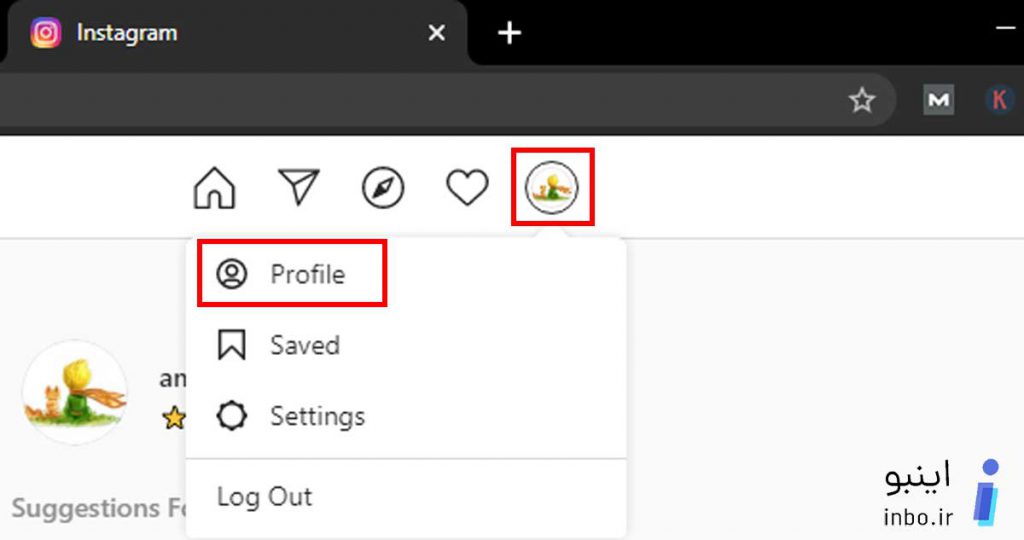
Task: Open the large Little Prince profile picture
Action: coord(74,392)
